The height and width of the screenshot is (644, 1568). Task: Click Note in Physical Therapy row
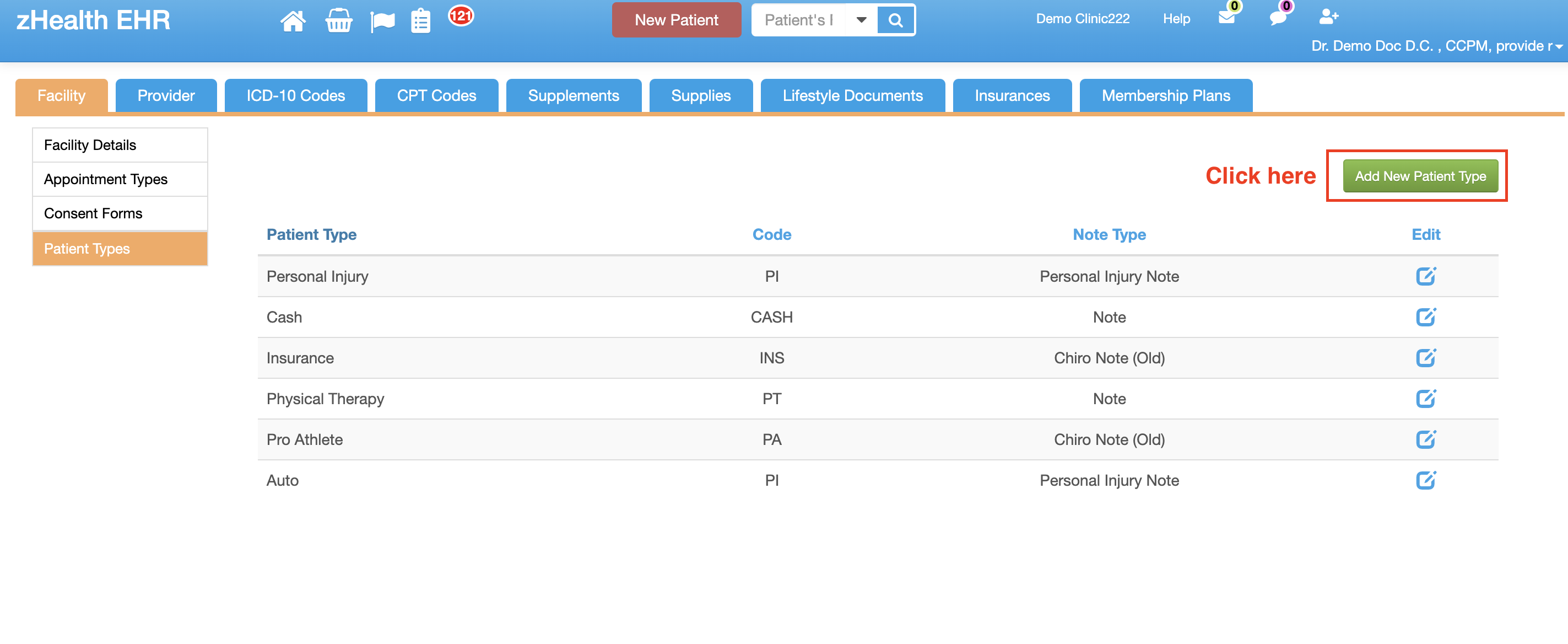click(1109, 399)
